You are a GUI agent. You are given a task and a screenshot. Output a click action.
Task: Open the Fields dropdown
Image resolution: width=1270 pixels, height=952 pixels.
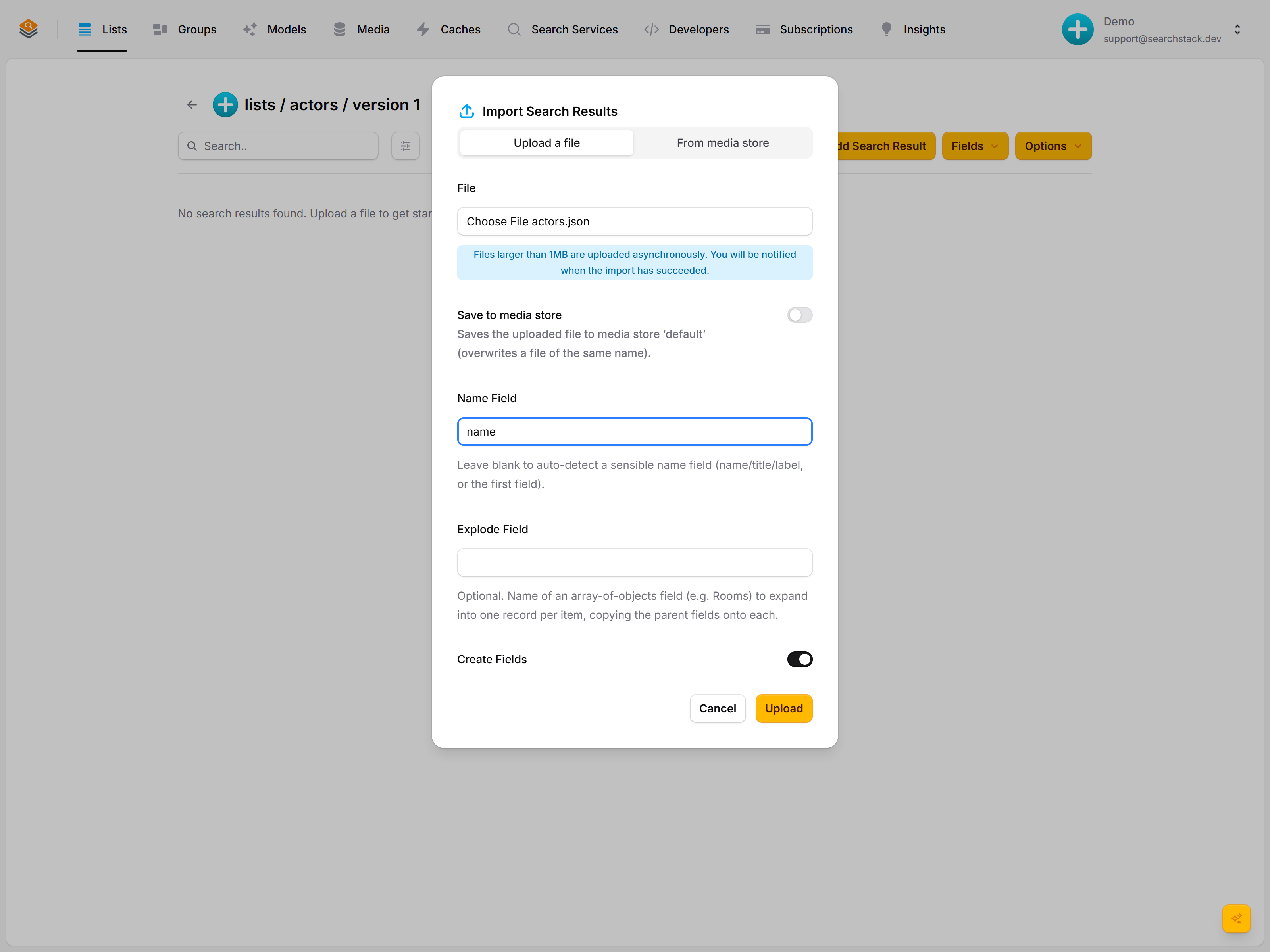coord(975,146)
